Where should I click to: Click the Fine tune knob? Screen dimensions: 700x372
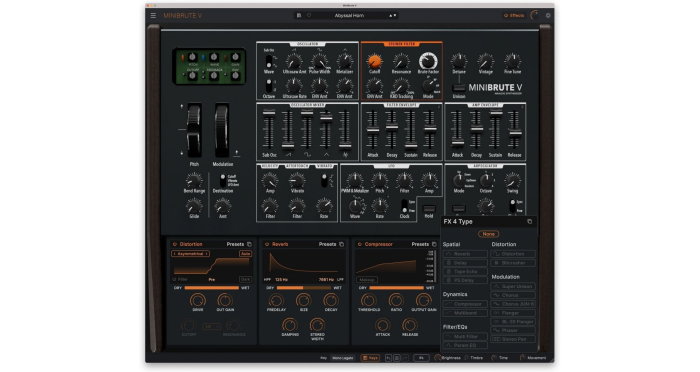pos(512,61)
